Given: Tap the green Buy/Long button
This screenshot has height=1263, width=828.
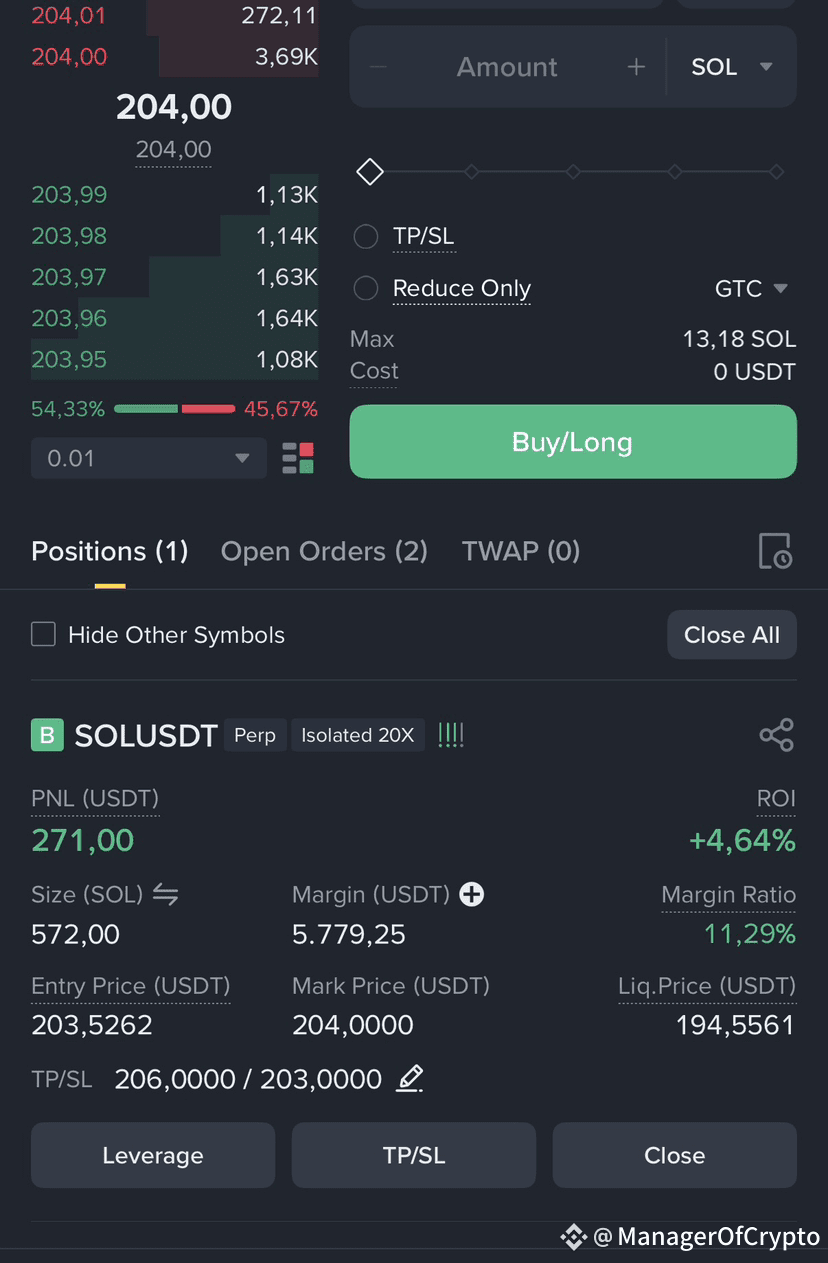Looking at the screenshot, I should click(x=573, y=442).
